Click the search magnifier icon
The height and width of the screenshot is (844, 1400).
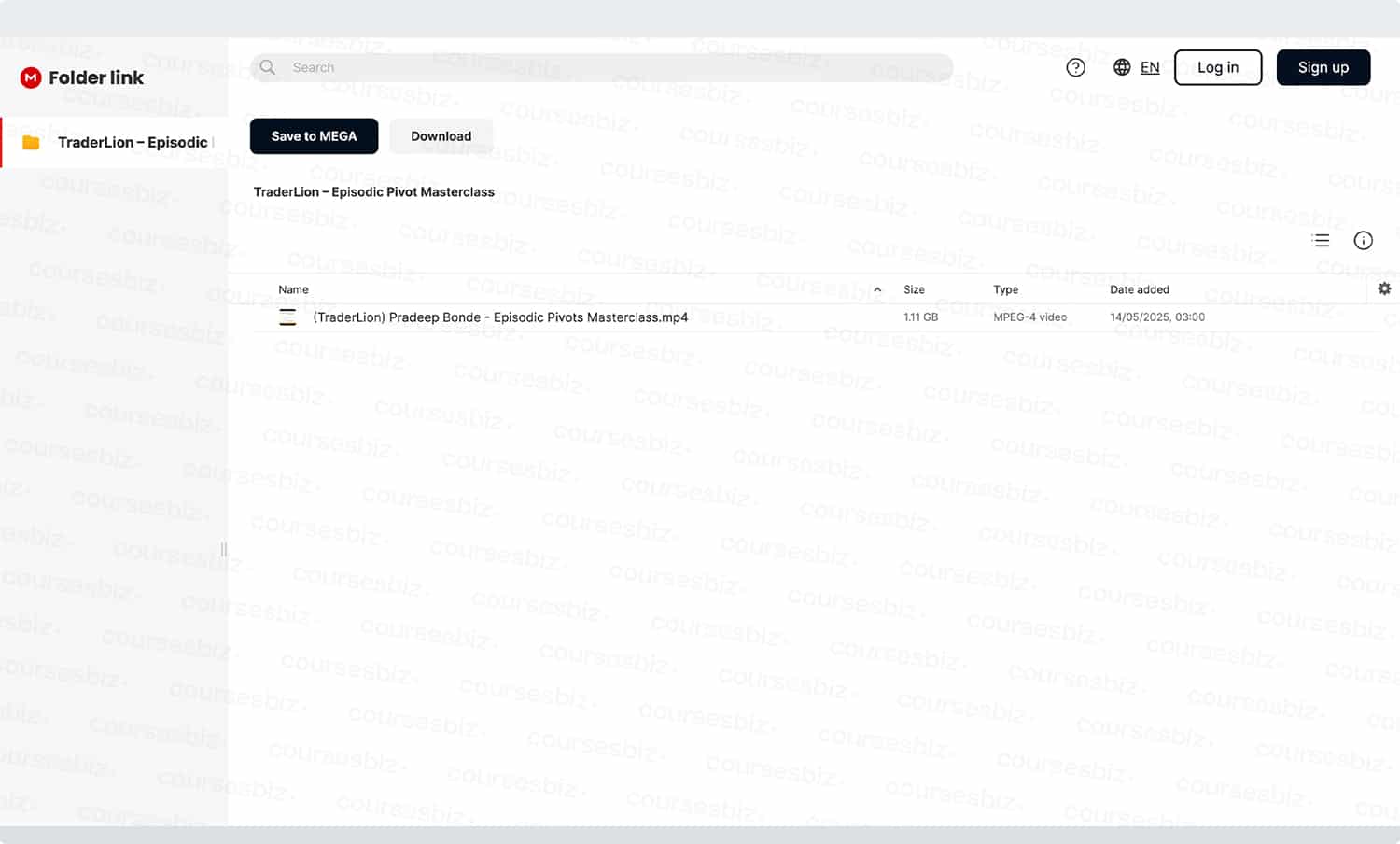click(268, 67)
